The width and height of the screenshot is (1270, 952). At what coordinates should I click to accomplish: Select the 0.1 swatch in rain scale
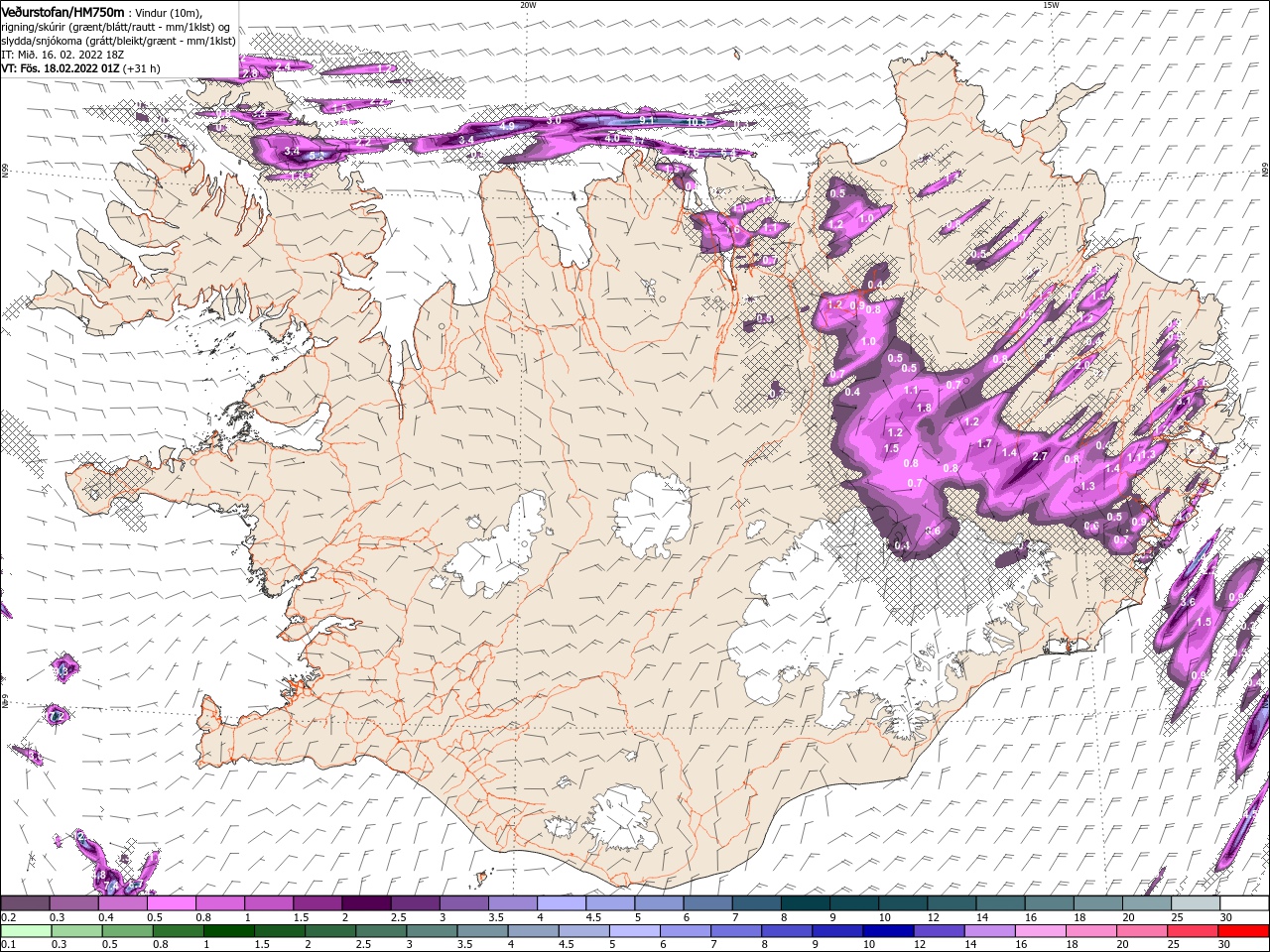(25, 931)
